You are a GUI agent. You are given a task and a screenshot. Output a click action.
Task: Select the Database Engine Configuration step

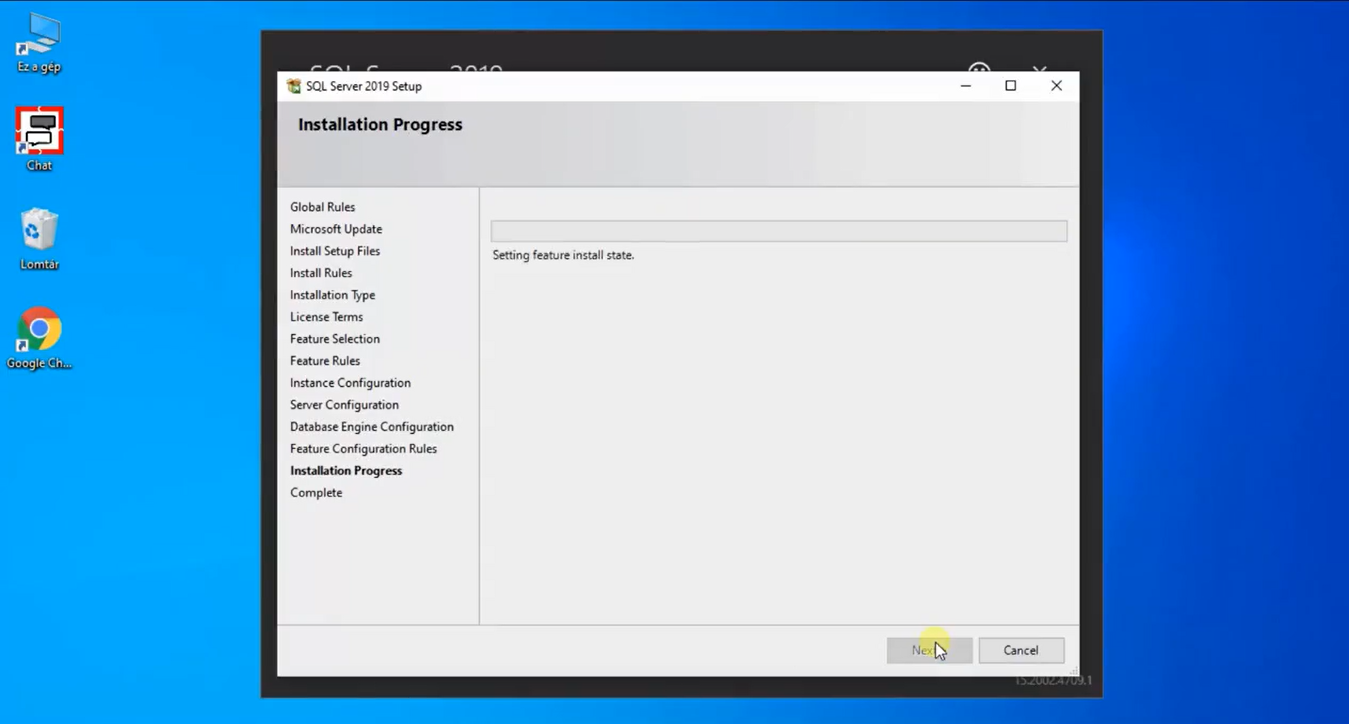372,427
